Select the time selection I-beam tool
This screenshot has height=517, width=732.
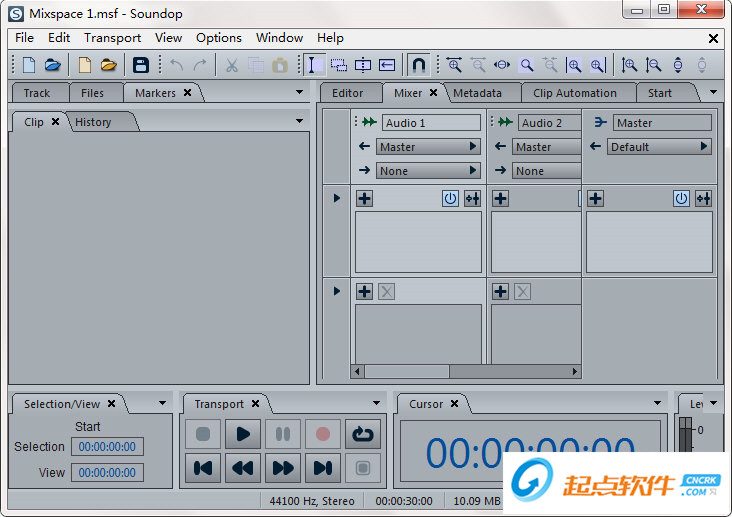point(313,65)
